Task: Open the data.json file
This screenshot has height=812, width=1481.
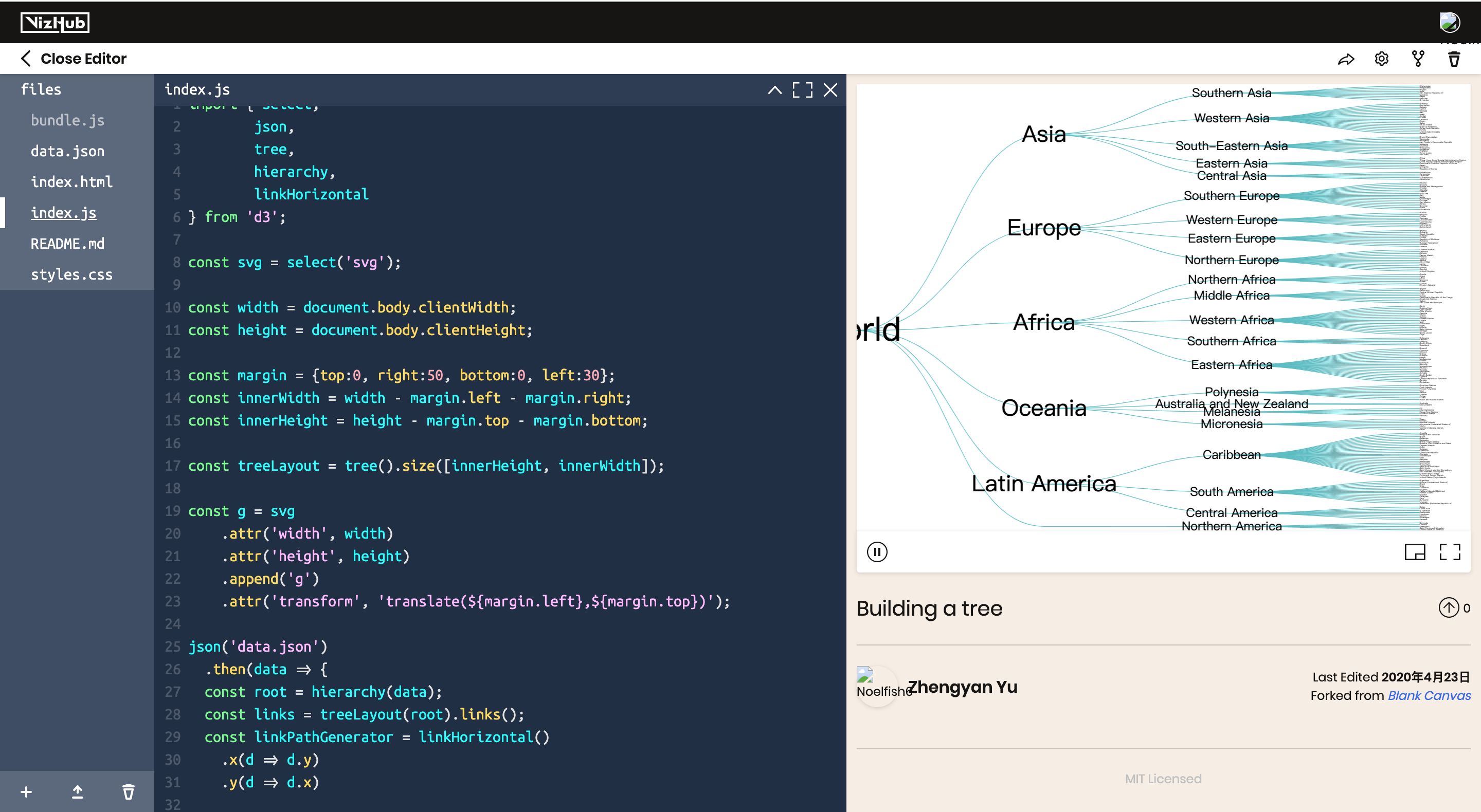Action: (x=67, y=151)
